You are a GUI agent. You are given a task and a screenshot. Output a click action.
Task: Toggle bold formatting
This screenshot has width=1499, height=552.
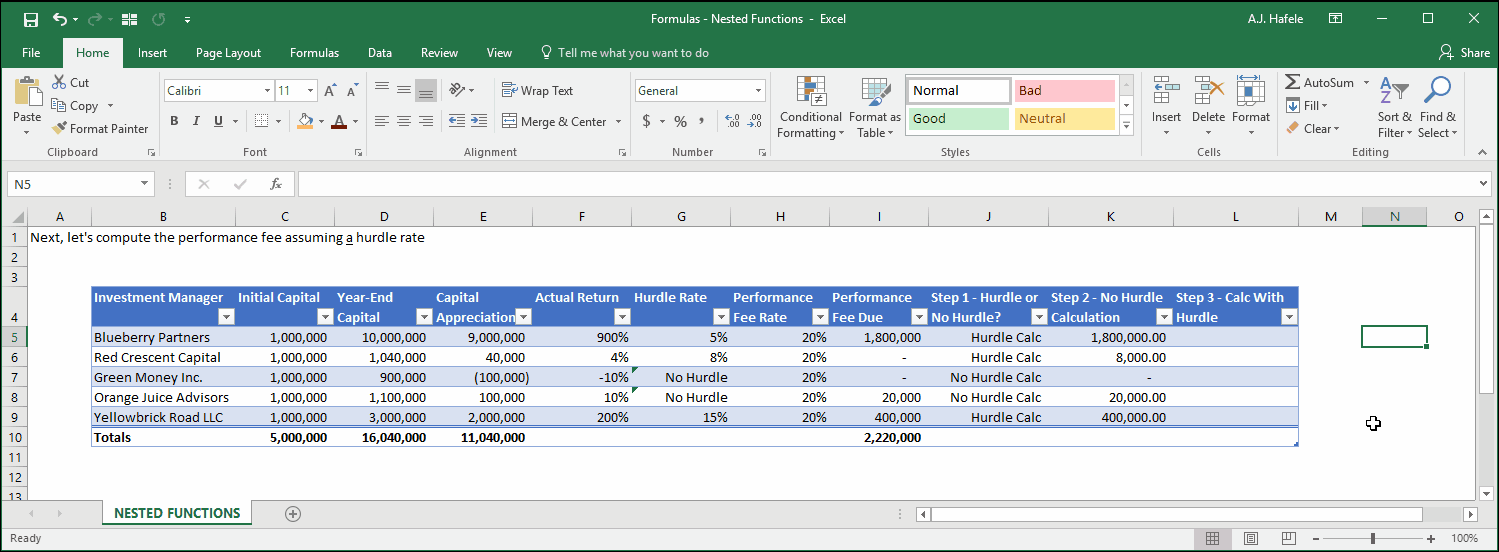click(x=173, y=121)
